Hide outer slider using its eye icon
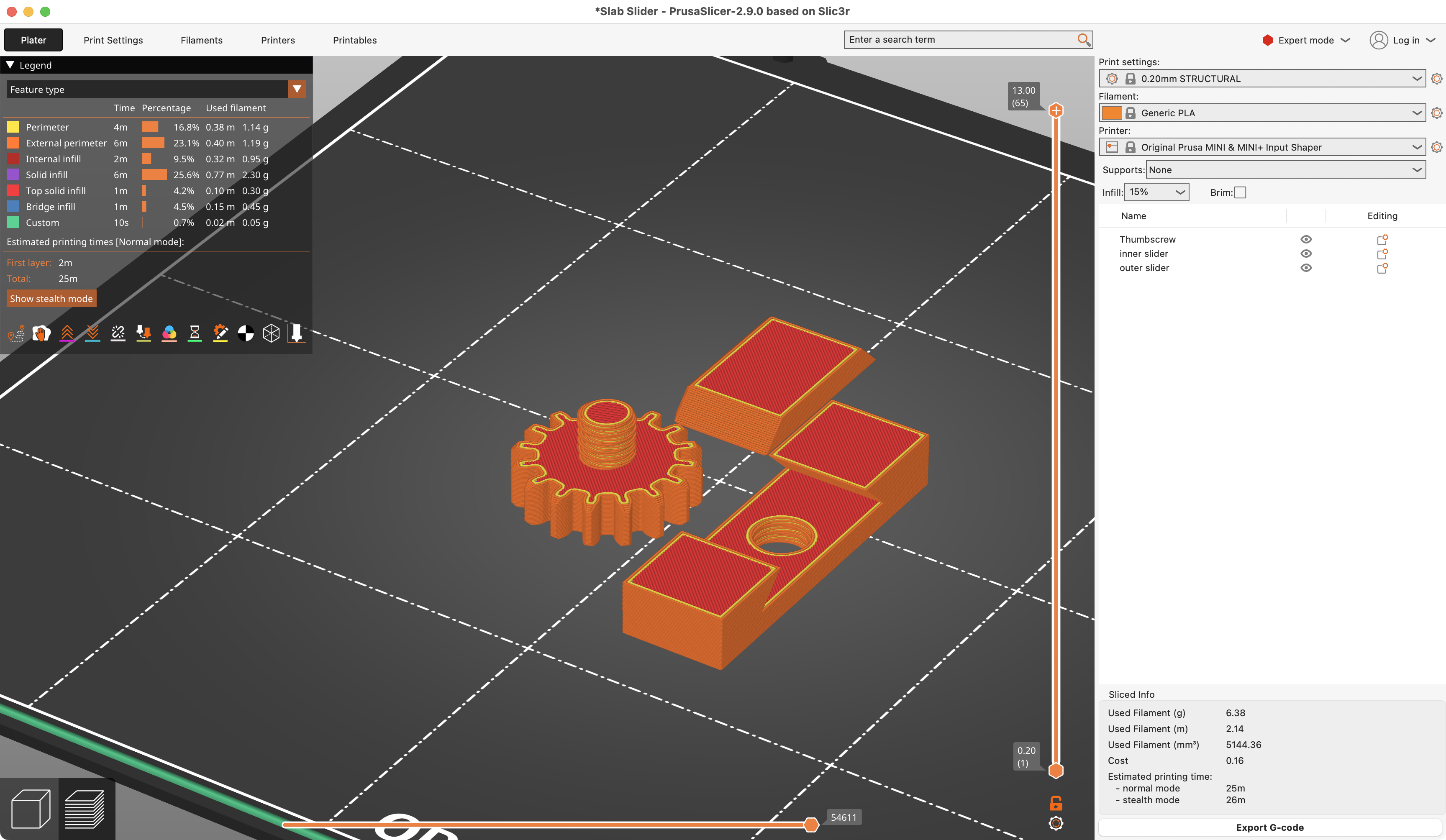Screen dimensions: 1446x840 click(1306, 268)
